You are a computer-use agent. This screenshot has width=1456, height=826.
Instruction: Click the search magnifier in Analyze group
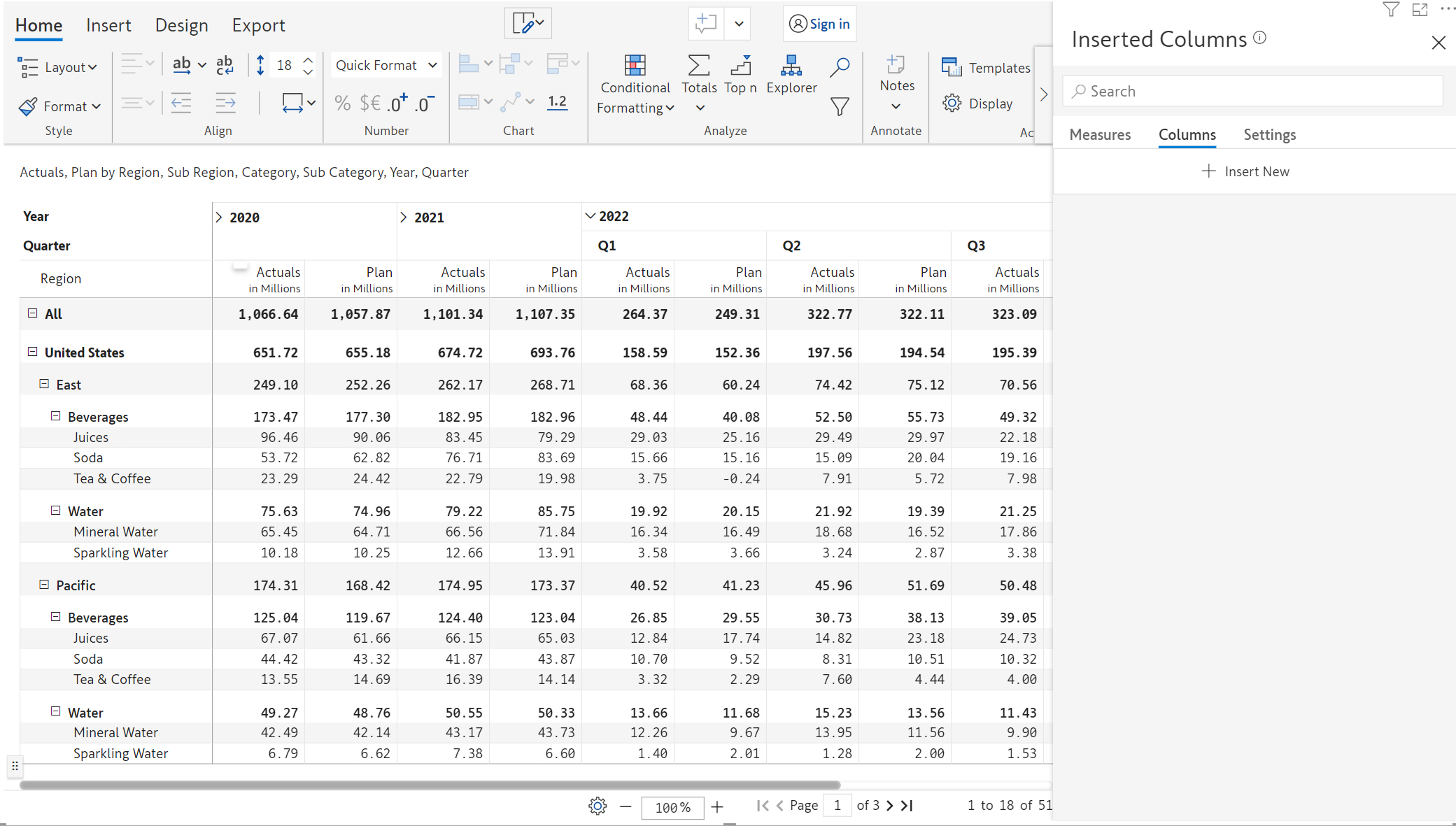coord(840,67)
